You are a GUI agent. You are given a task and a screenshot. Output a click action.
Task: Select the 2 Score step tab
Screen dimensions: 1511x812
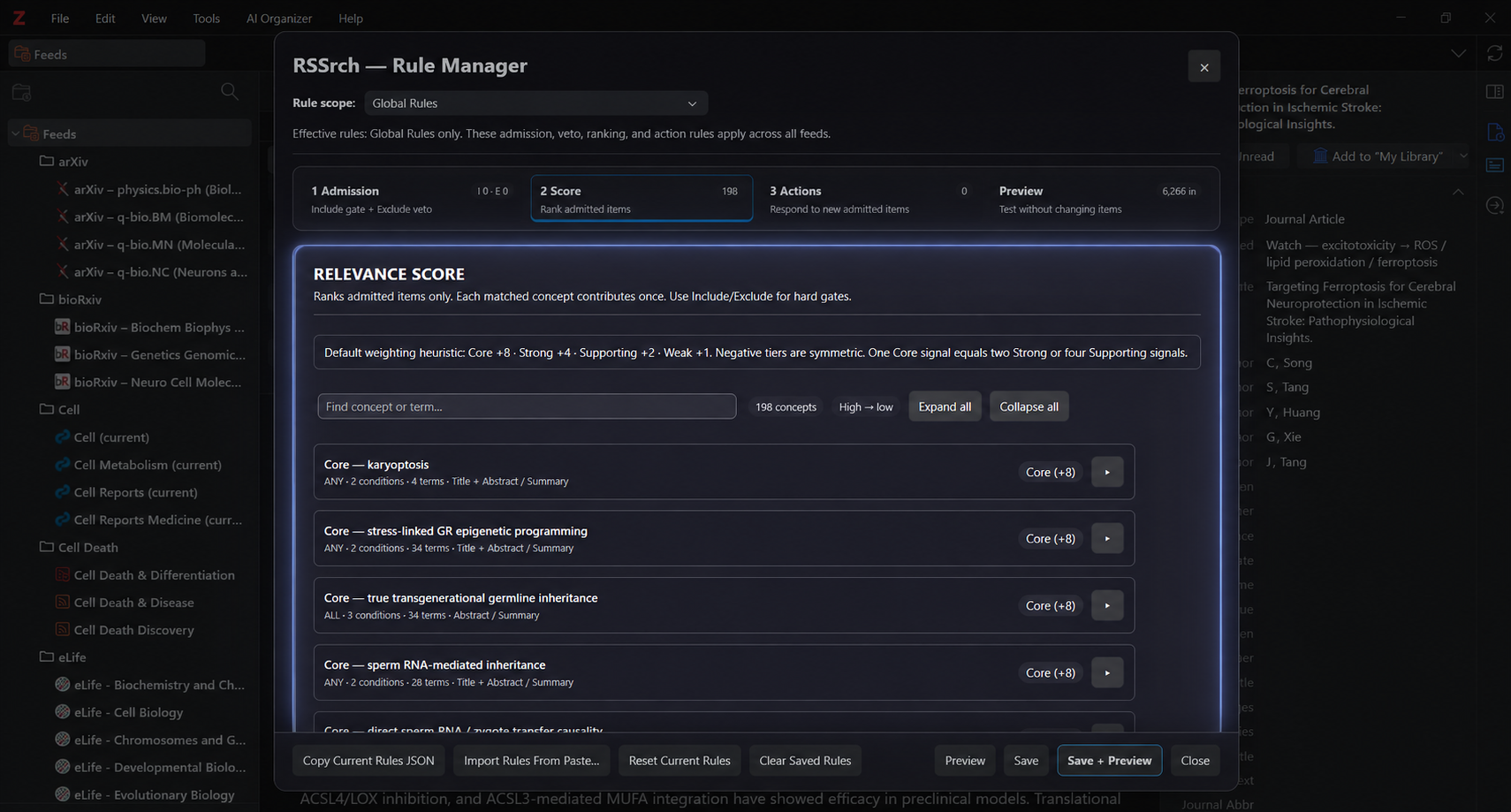(x=642, y=199)
